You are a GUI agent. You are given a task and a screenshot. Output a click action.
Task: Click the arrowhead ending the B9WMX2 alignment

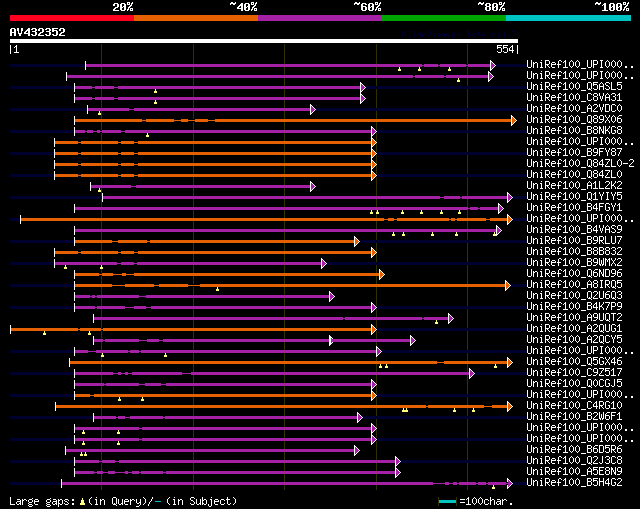click(324, 263)
